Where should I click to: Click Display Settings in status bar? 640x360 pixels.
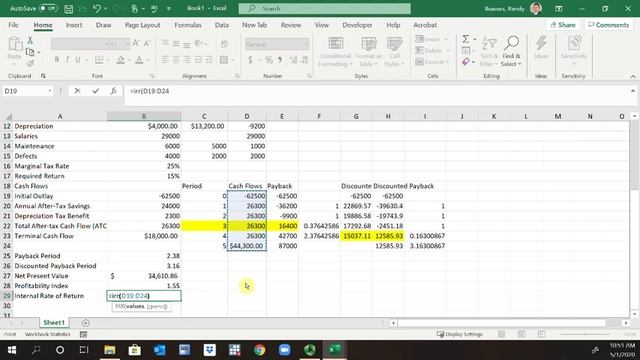(460, 334)
